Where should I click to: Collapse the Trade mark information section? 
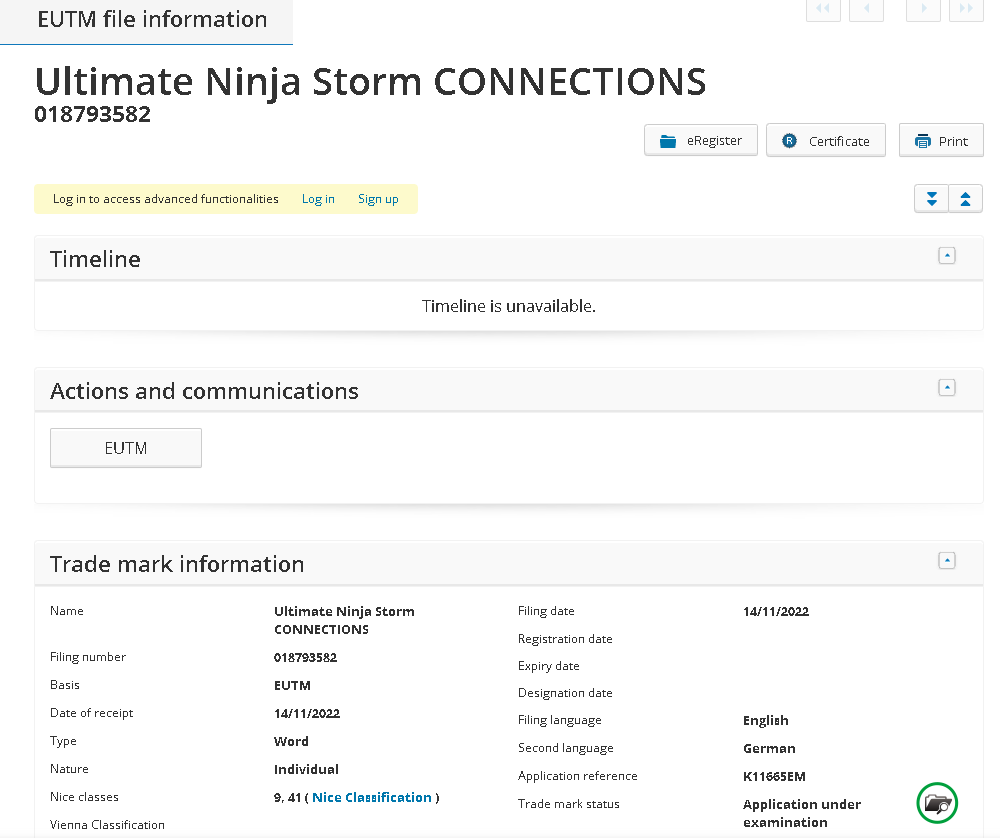click(x=947, y=561)
